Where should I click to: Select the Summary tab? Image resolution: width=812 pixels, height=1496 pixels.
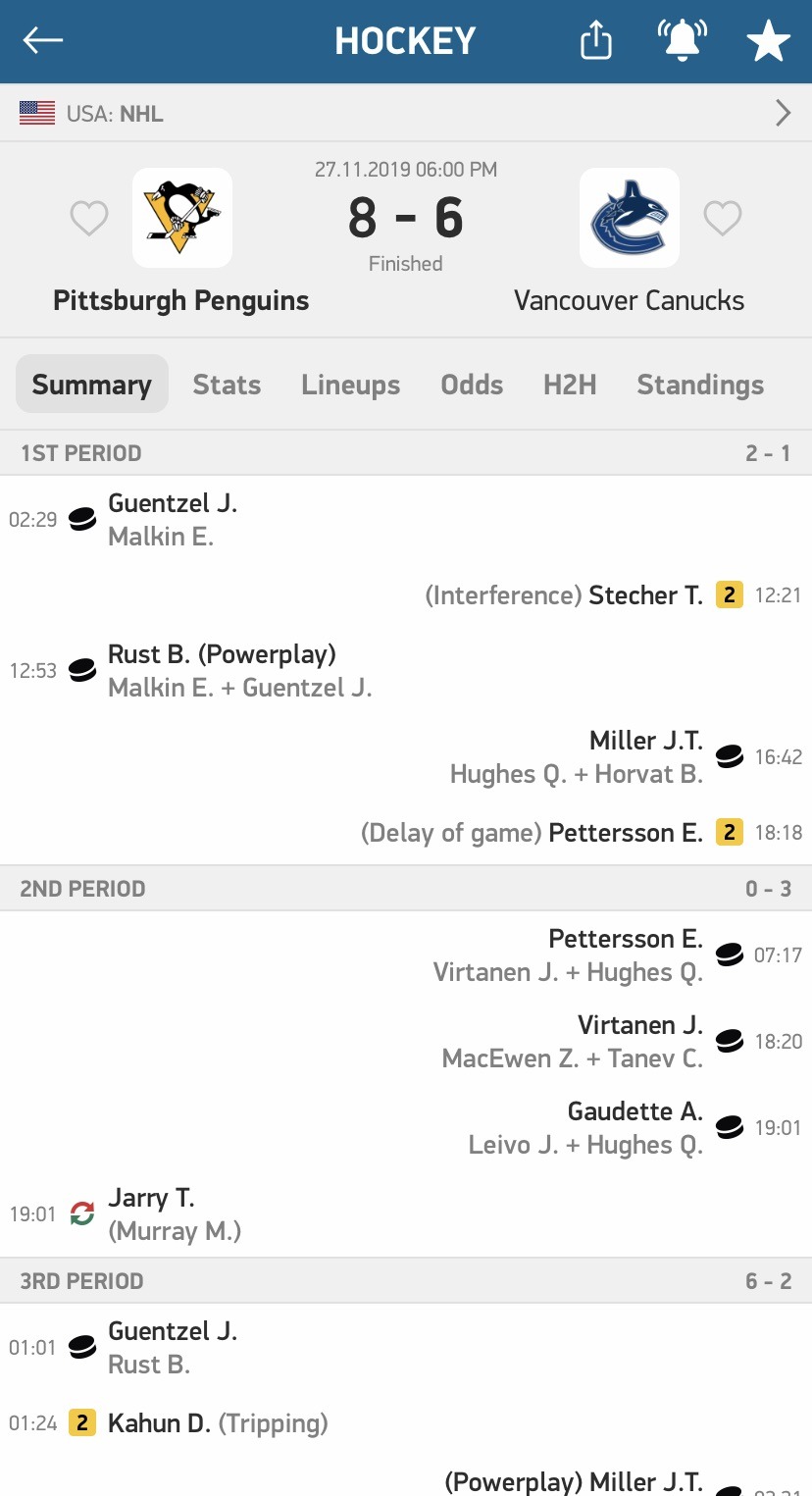coord(92,384)
